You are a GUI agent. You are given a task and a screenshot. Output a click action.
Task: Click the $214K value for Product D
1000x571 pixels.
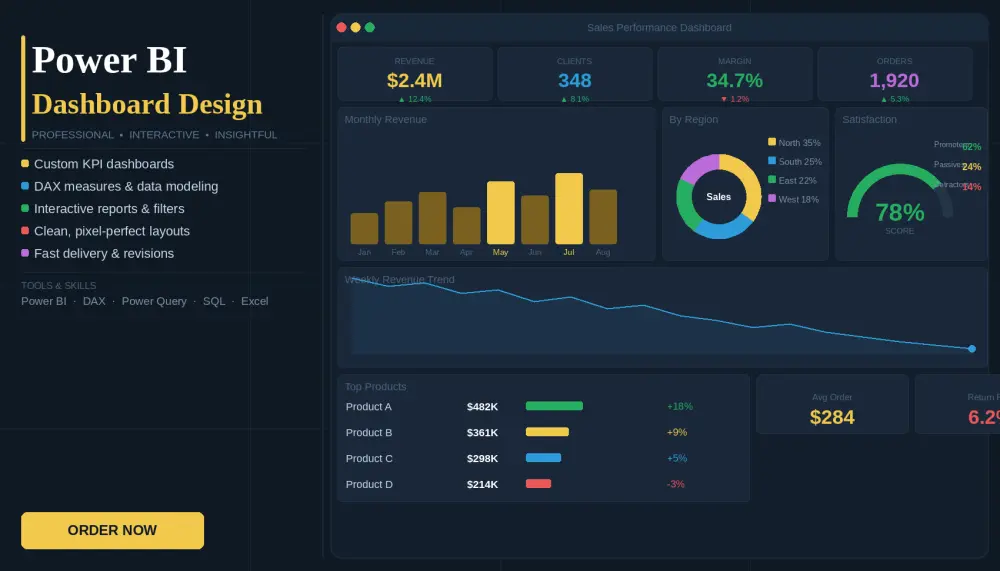point(482,484)
